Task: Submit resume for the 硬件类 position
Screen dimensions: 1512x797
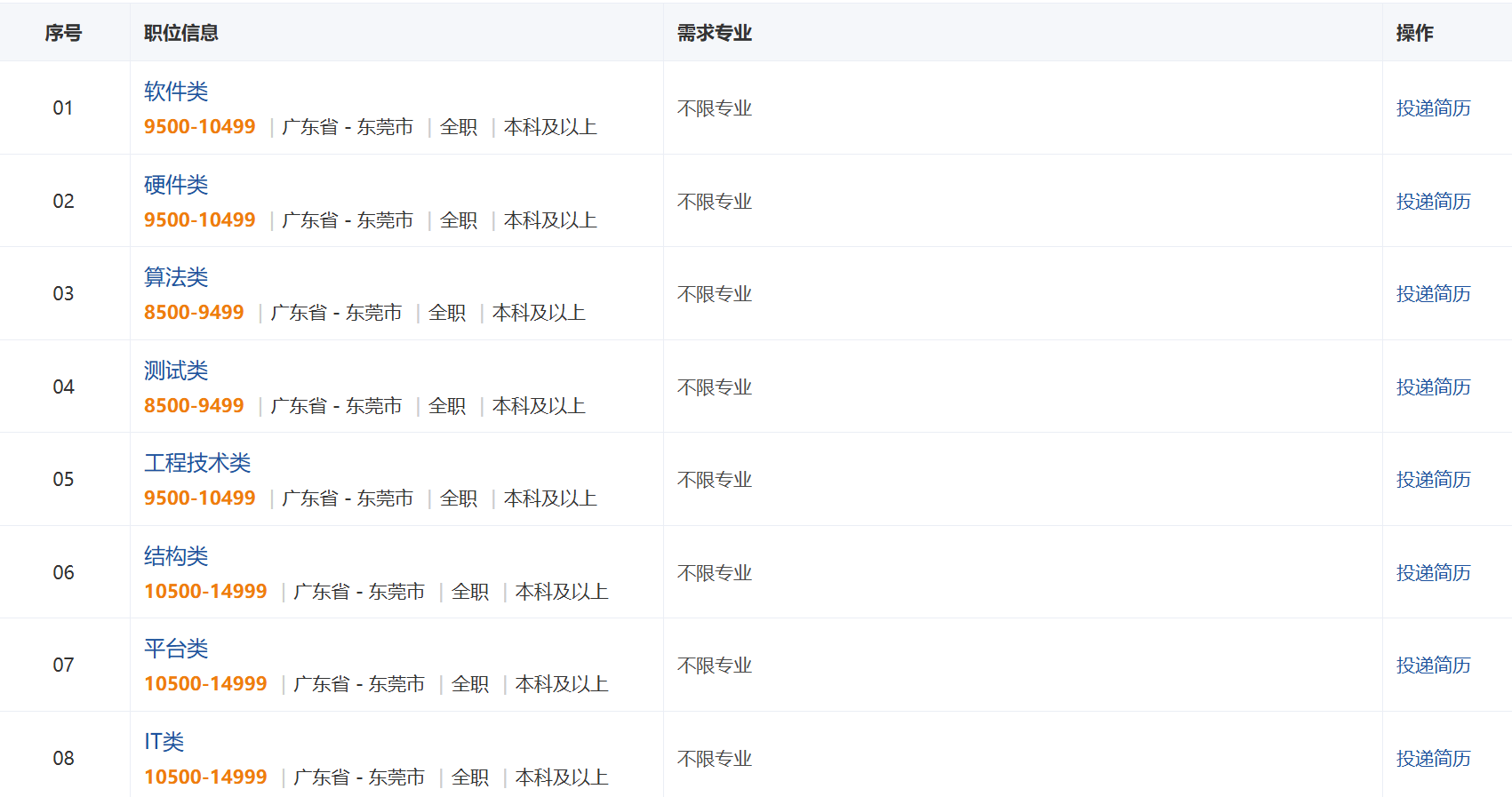Action: (1433, 202)
